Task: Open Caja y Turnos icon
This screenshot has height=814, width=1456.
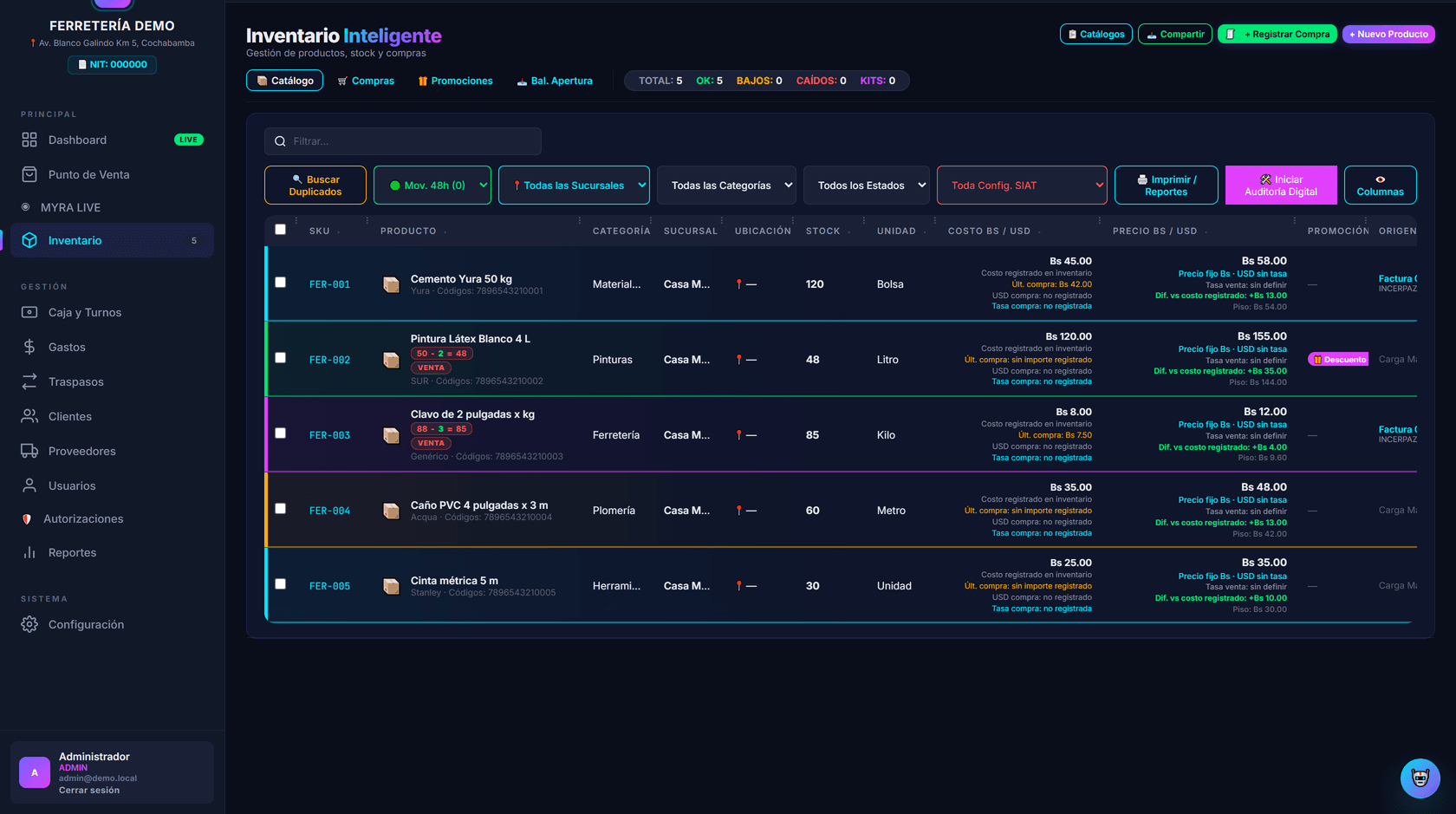Action: coord(29,312)
